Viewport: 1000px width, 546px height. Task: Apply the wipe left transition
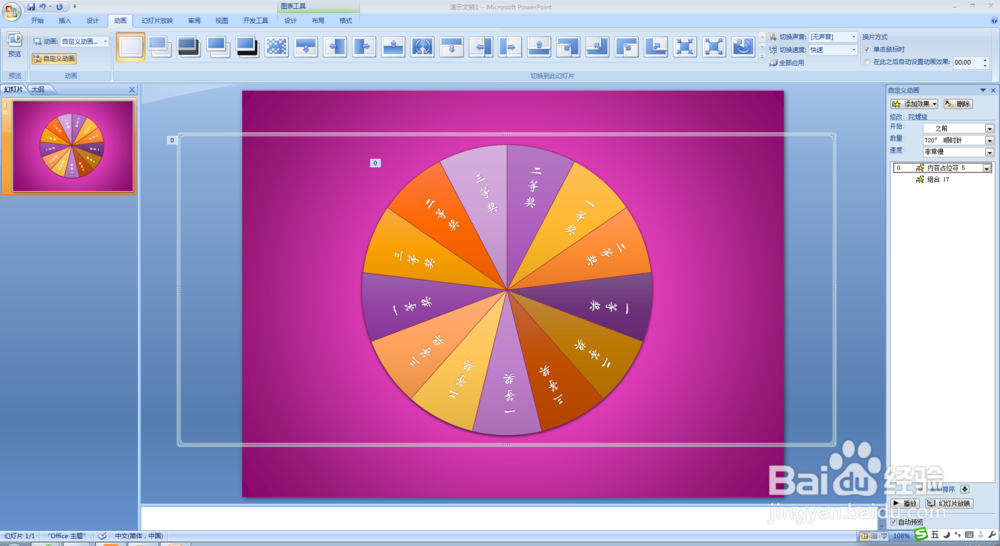(x=335, y=47)
